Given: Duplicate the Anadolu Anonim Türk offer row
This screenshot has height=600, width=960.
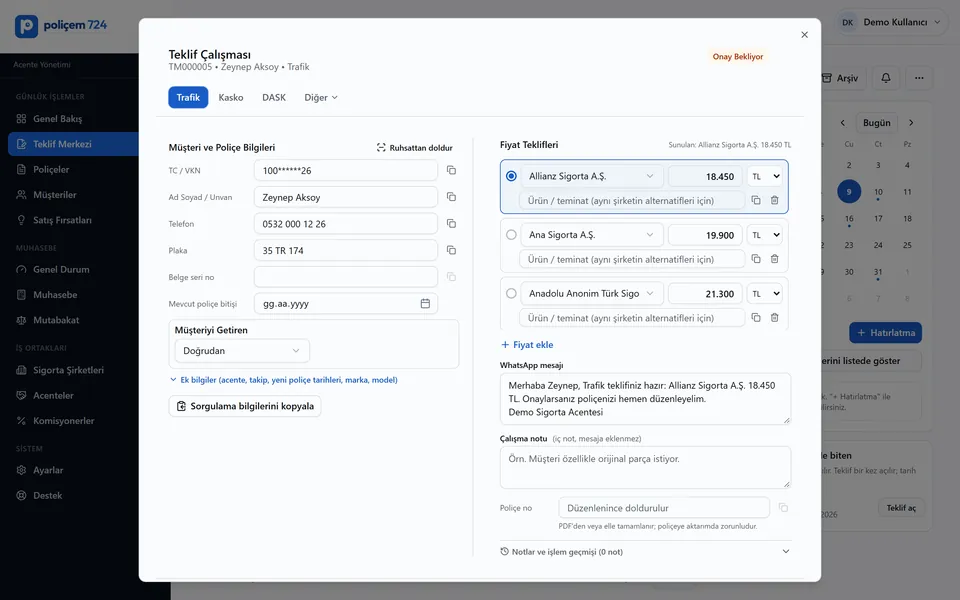Looking at the screenshot, I should [x=756, y=318].
